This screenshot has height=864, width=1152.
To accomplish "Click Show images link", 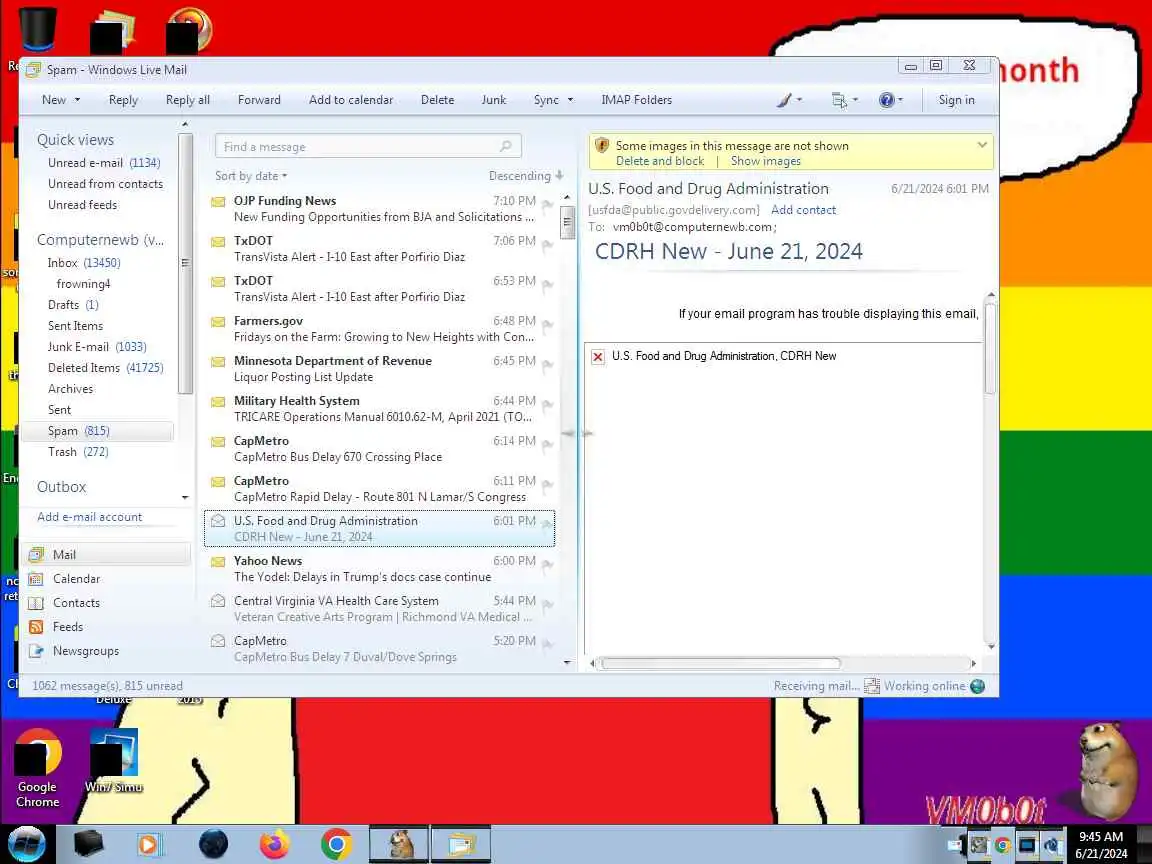I will click(766, 161).
